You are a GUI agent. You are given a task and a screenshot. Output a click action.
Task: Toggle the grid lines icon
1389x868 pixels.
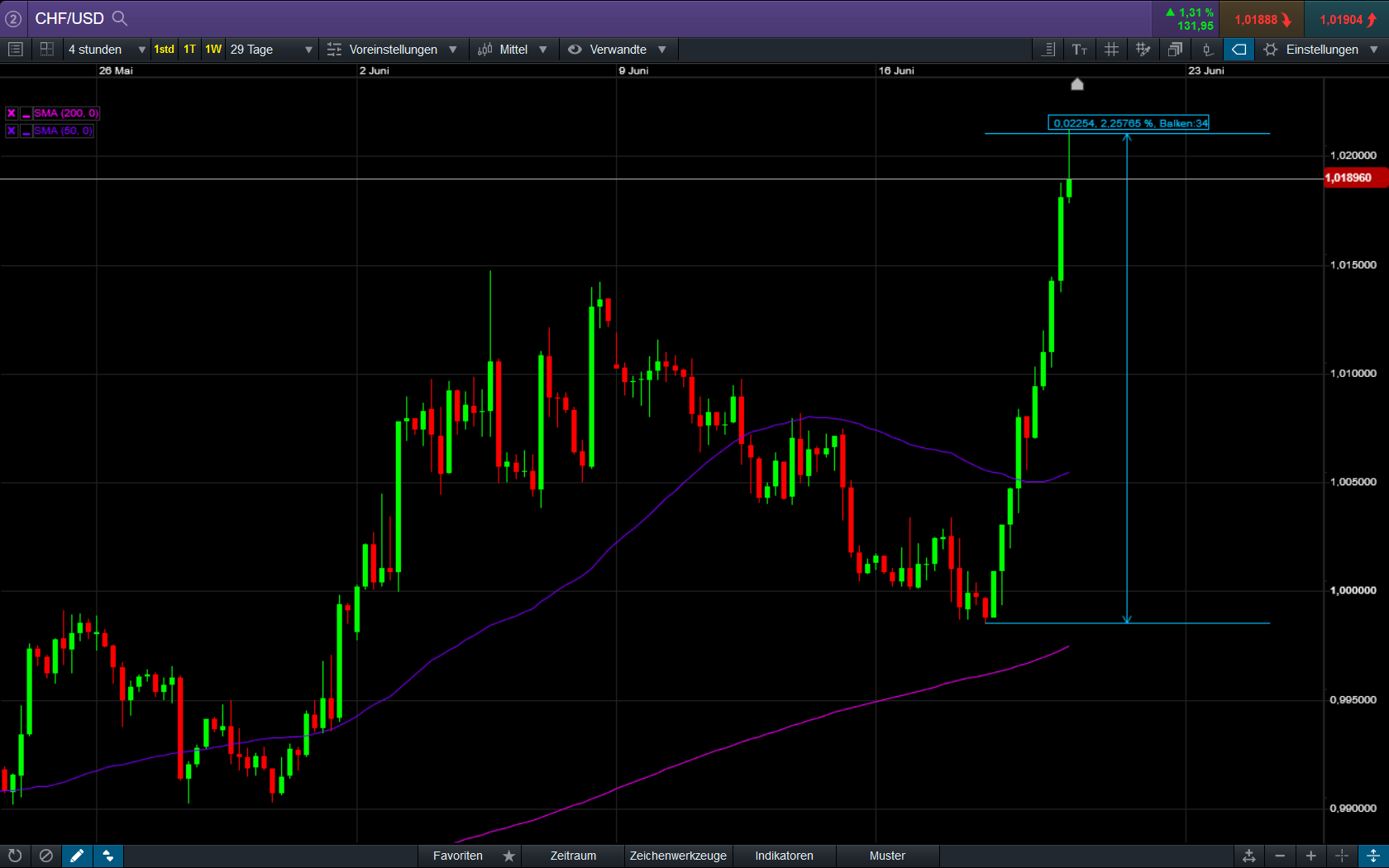1112,50
